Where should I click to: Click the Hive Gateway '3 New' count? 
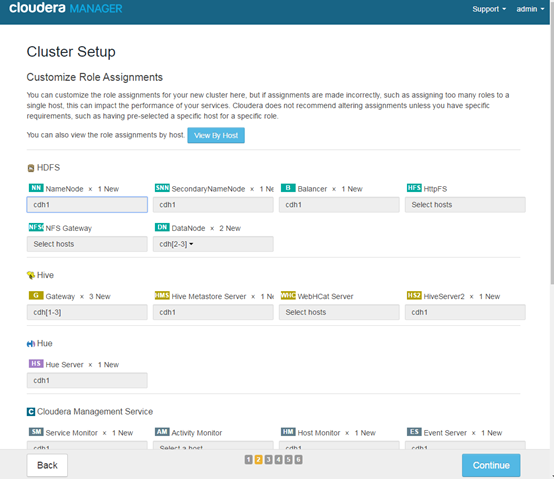(100, 297)
